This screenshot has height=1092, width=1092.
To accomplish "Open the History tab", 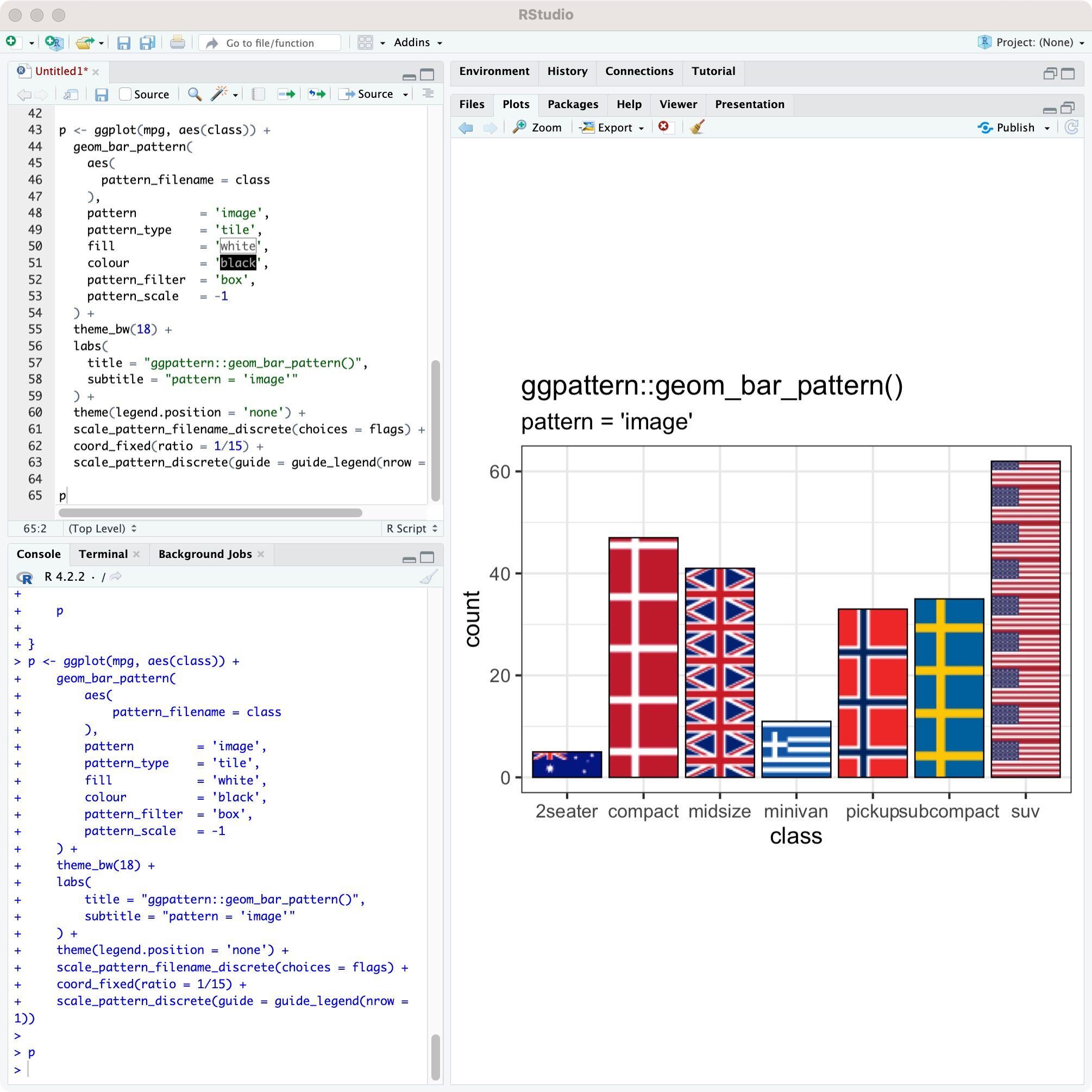I will pos(567,71).
